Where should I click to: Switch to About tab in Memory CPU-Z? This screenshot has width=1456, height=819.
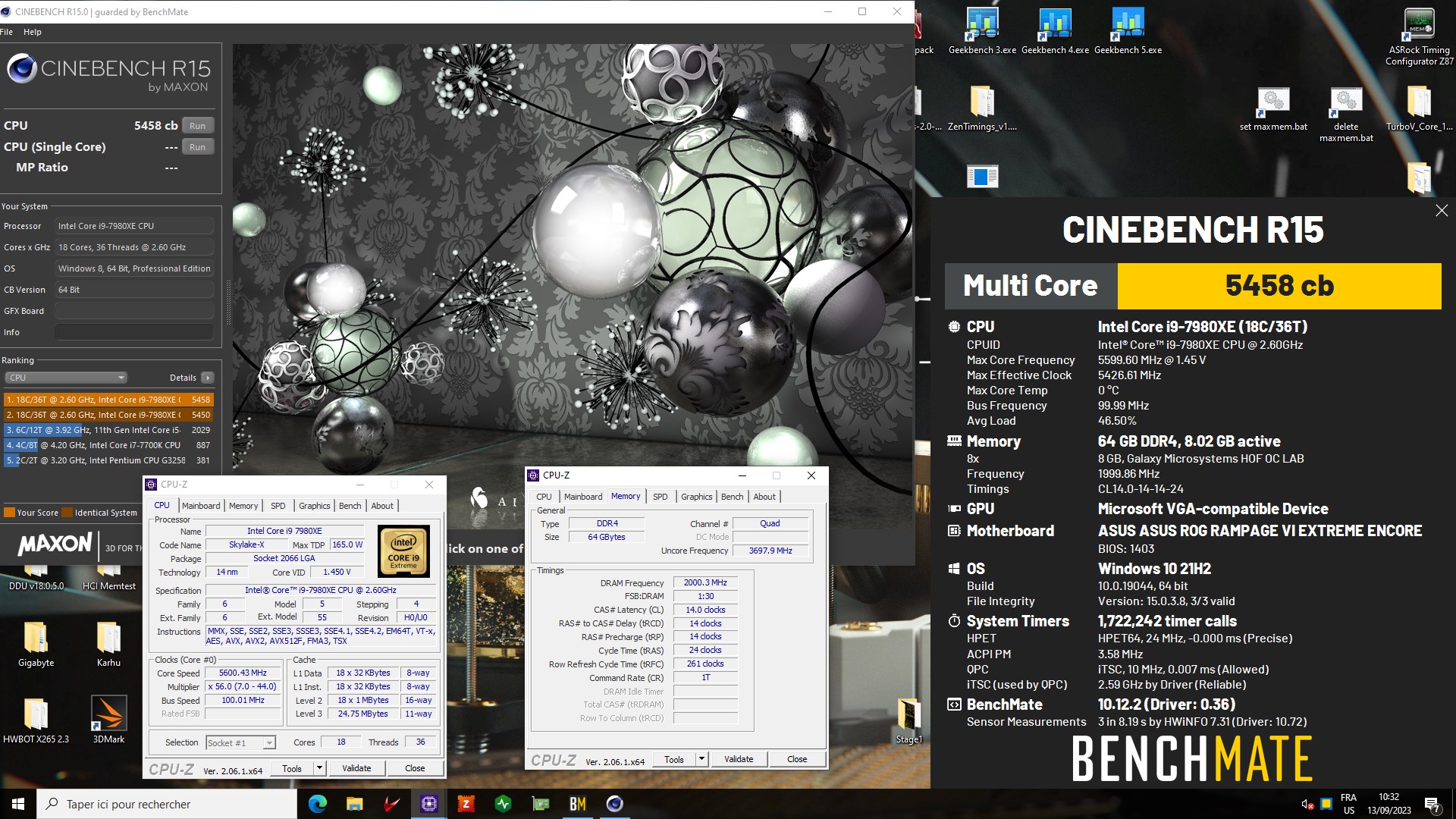pyautogui.click(x=764, y=497)
